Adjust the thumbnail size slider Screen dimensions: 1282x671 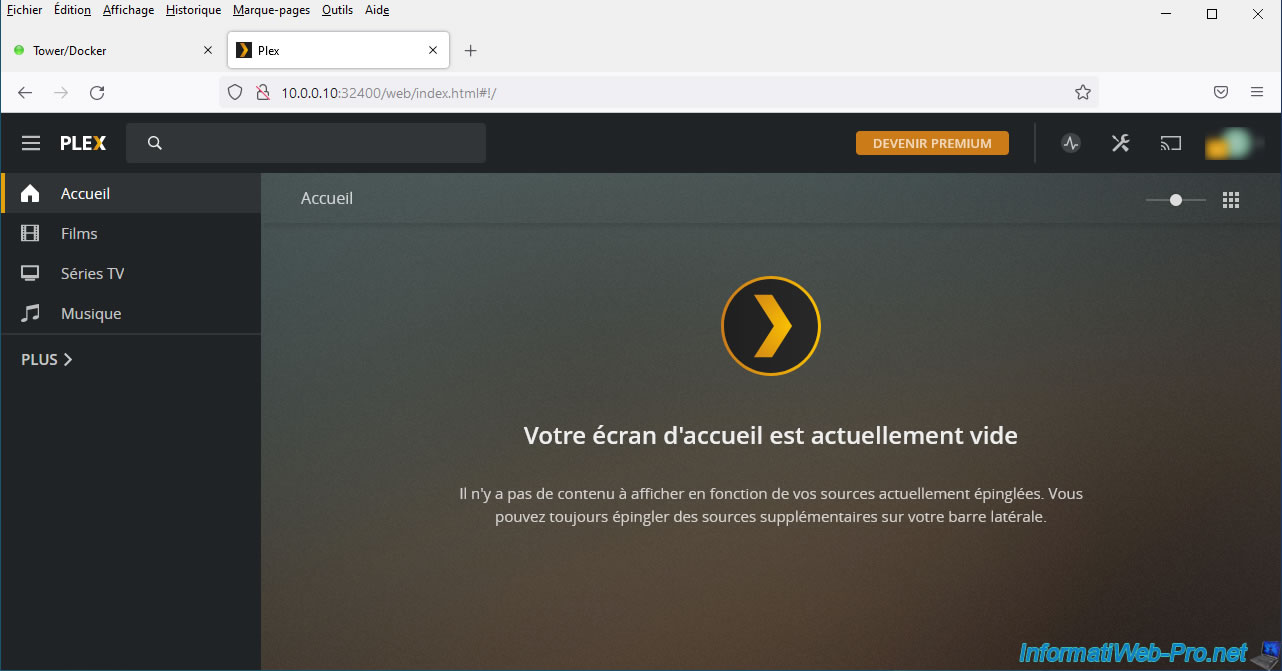(x=1176, y=200)
